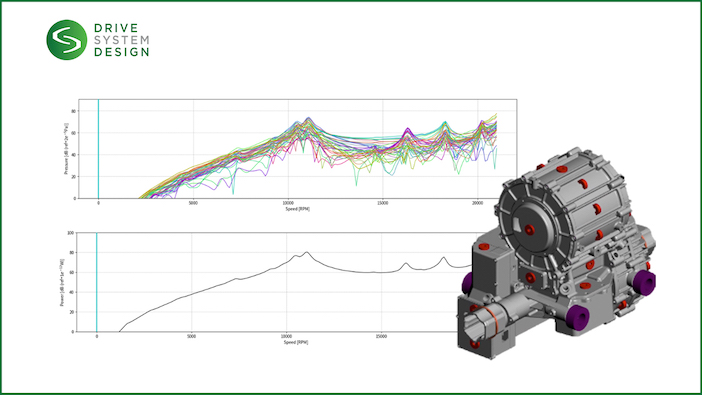
Task: Click the 15000 tick on power plot axis
Action: coord(381,336)
